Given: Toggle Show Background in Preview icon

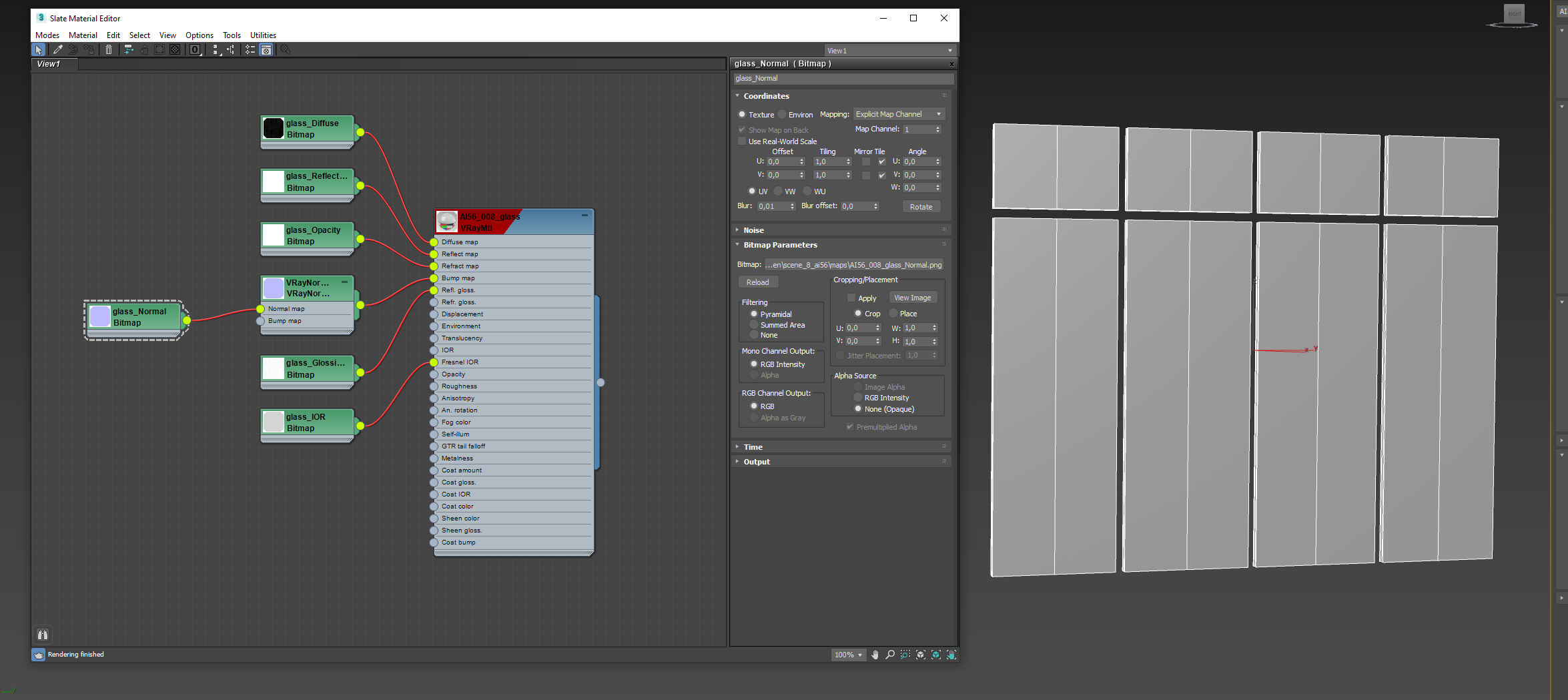Looking at the screenshot, I should [x=175, y=50].
